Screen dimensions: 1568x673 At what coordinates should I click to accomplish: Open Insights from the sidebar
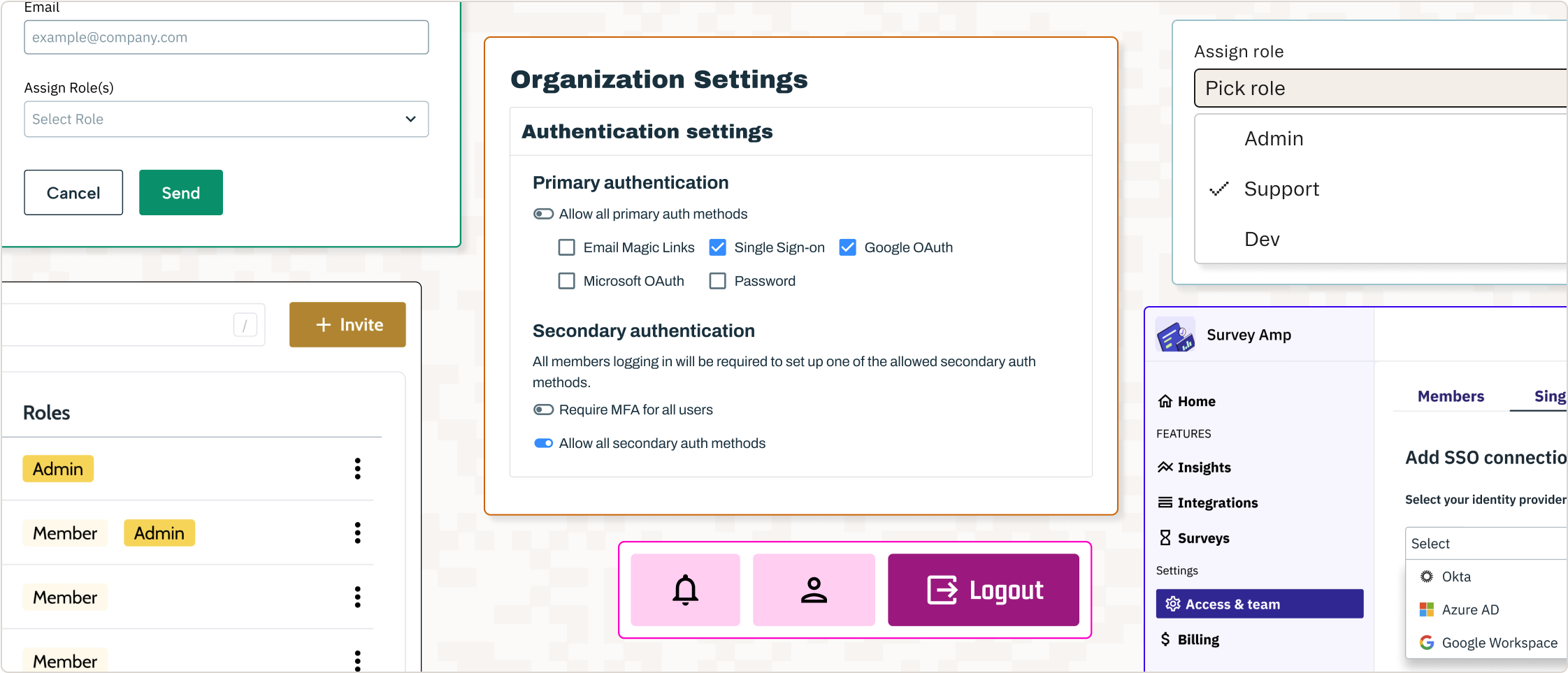pyautogui.click(x=1194, y=467)
